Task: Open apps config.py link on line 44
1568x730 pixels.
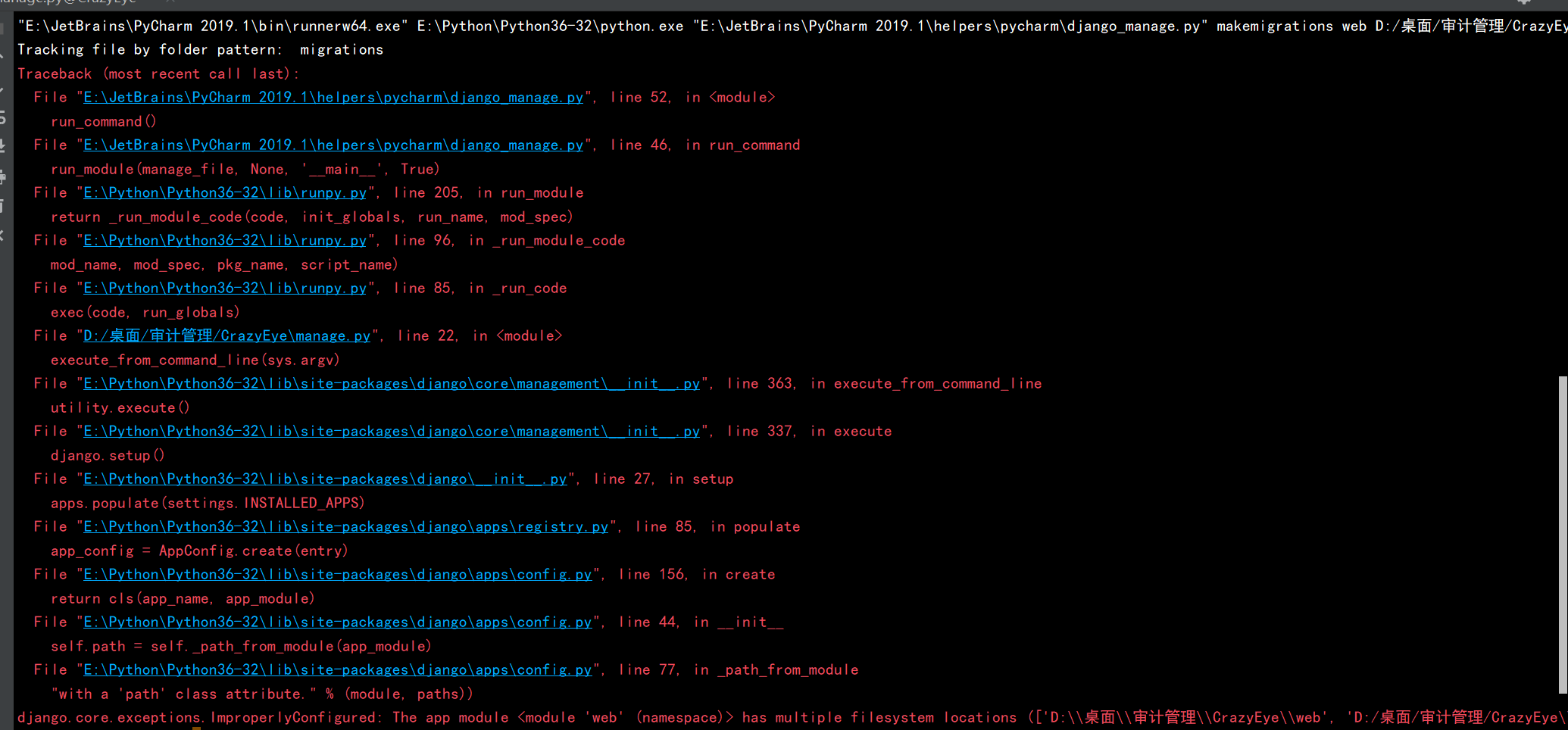Action: [x=338, y=622]
